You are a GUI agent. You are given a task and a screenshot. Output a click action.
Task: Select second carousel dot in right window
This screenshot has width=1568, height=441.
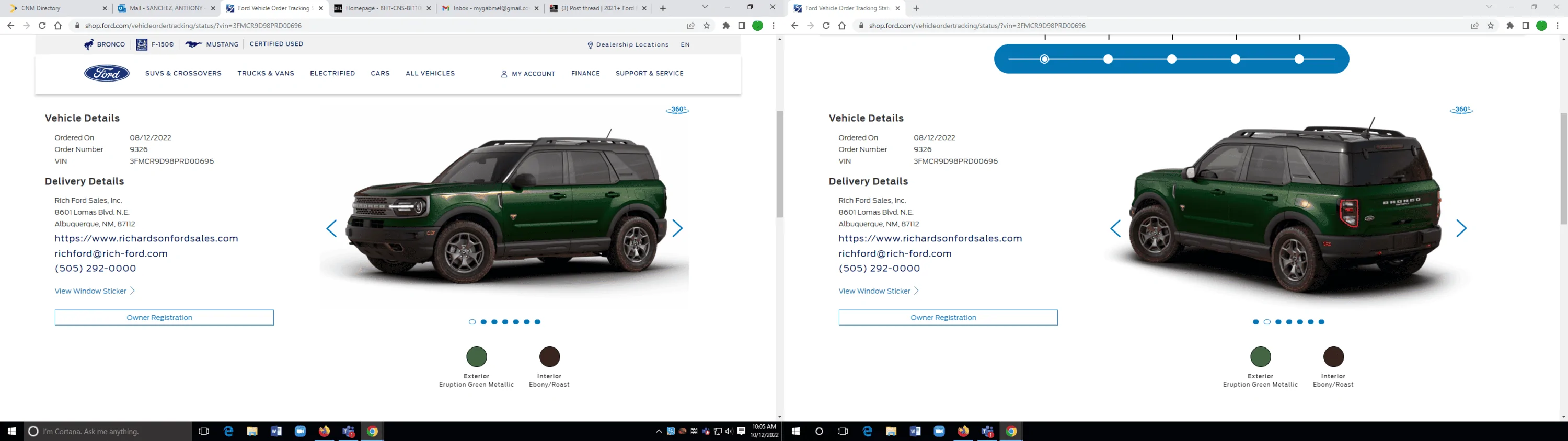pos(1267,322)
